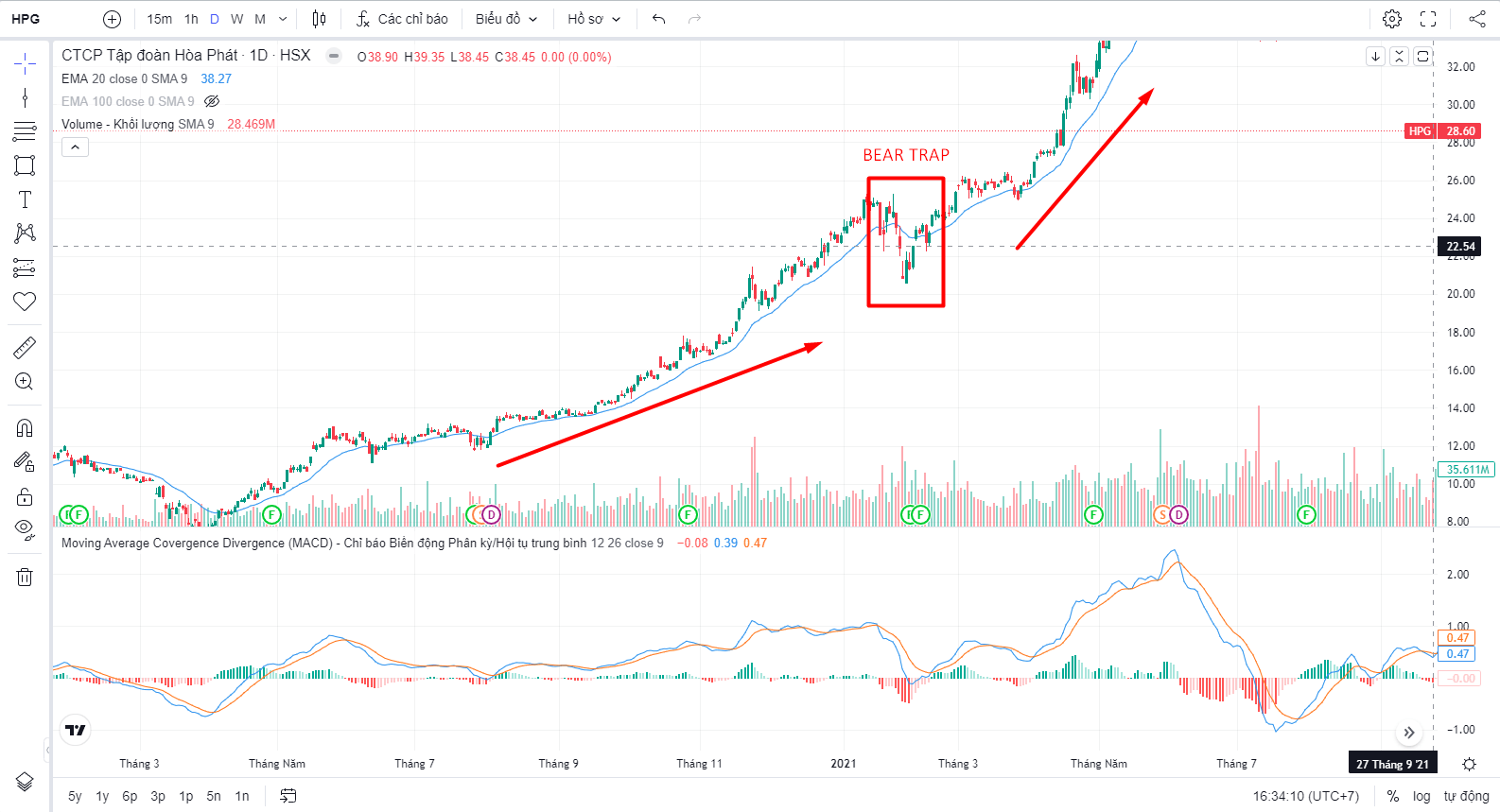Open the timezone clock 16:34:10 (UTC+7)
Screen dimensions: 1500x812
click(1306, 796)
